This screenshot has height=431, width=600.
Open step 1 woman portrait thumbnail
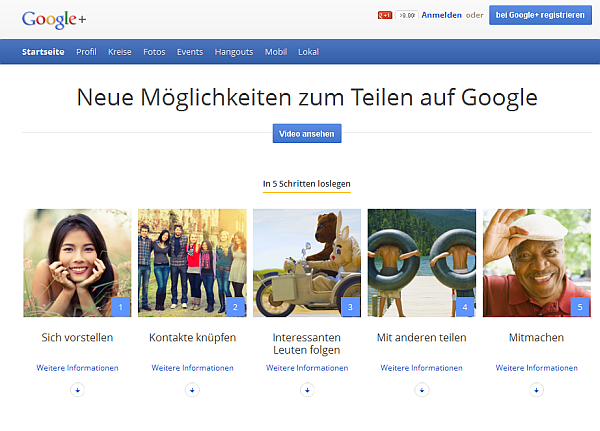tap(77, 263)
